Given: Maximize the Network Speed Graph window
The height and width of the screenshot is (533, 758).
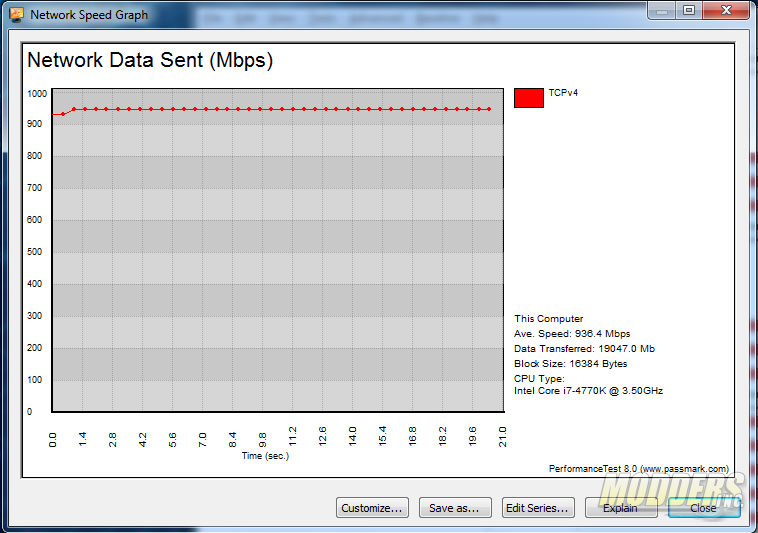Looking at the screenshot, I should click(x=689, y=10).
